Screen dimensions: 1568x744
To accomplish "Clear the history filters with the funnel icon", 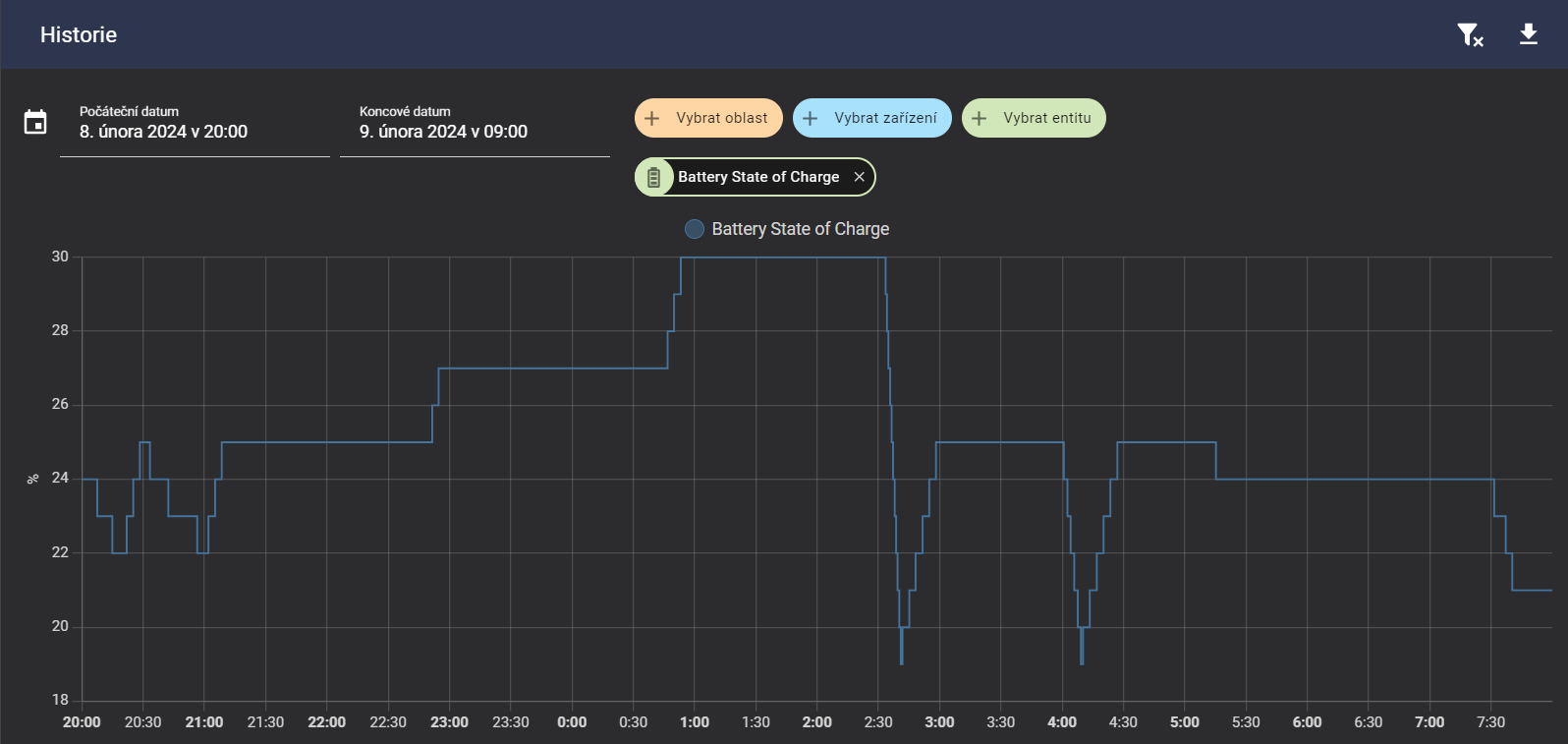I will [1470, 35].
